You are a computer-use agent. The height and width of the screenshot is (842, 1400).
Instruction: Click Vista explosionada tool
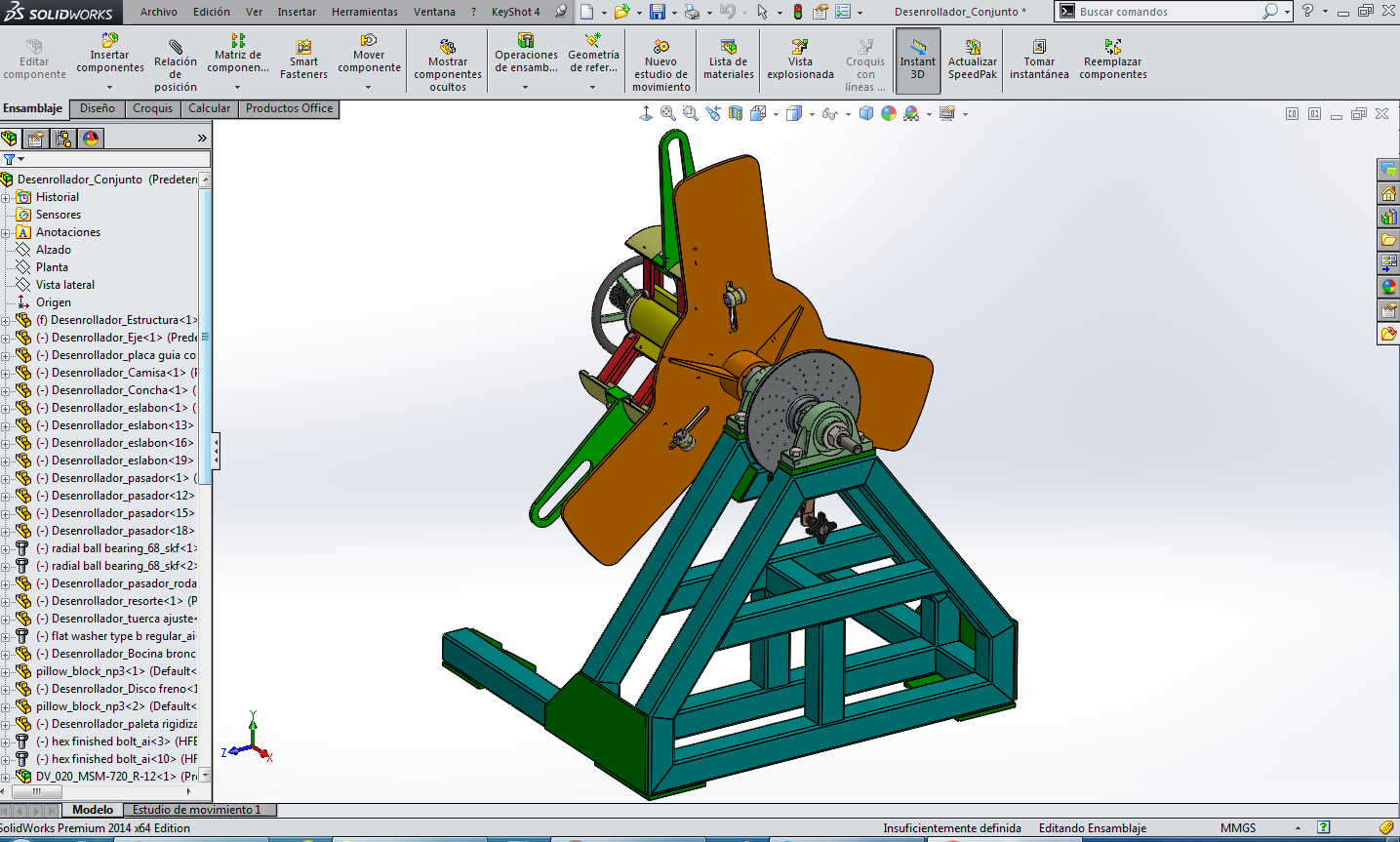coord(800,60)
